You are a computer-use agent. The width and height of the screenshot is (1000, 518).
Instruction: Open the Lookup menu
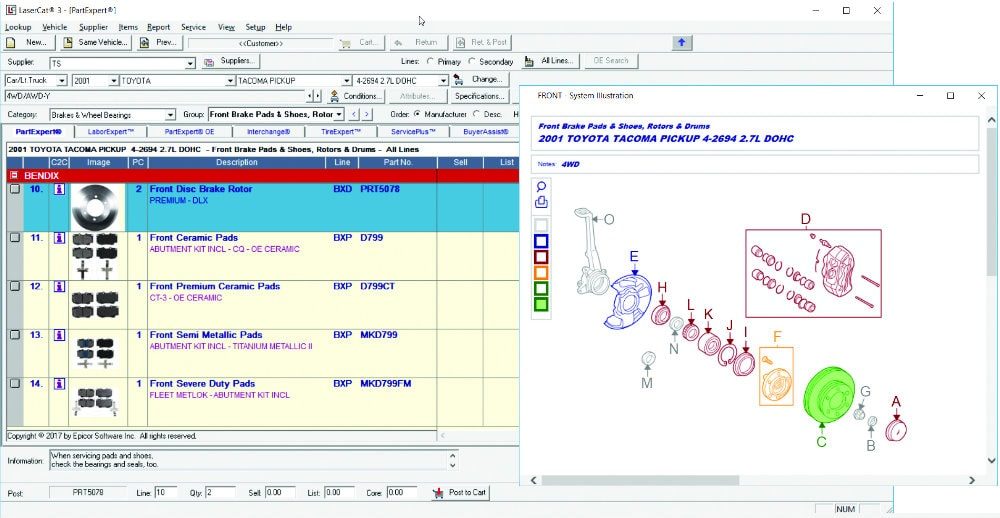(17, 27)
